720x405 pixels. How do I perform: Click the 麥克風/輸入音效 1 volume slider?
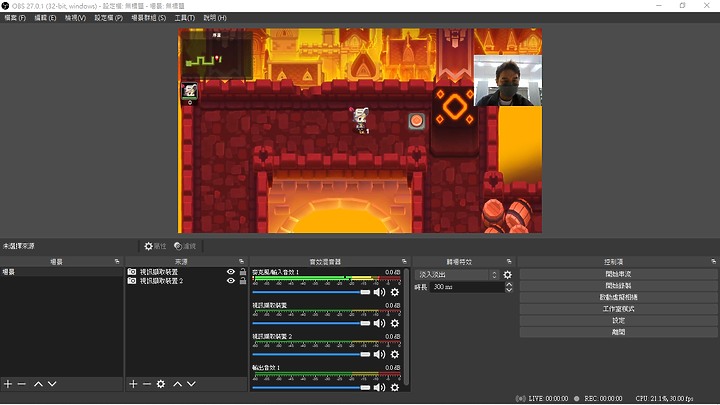[311, 292]
